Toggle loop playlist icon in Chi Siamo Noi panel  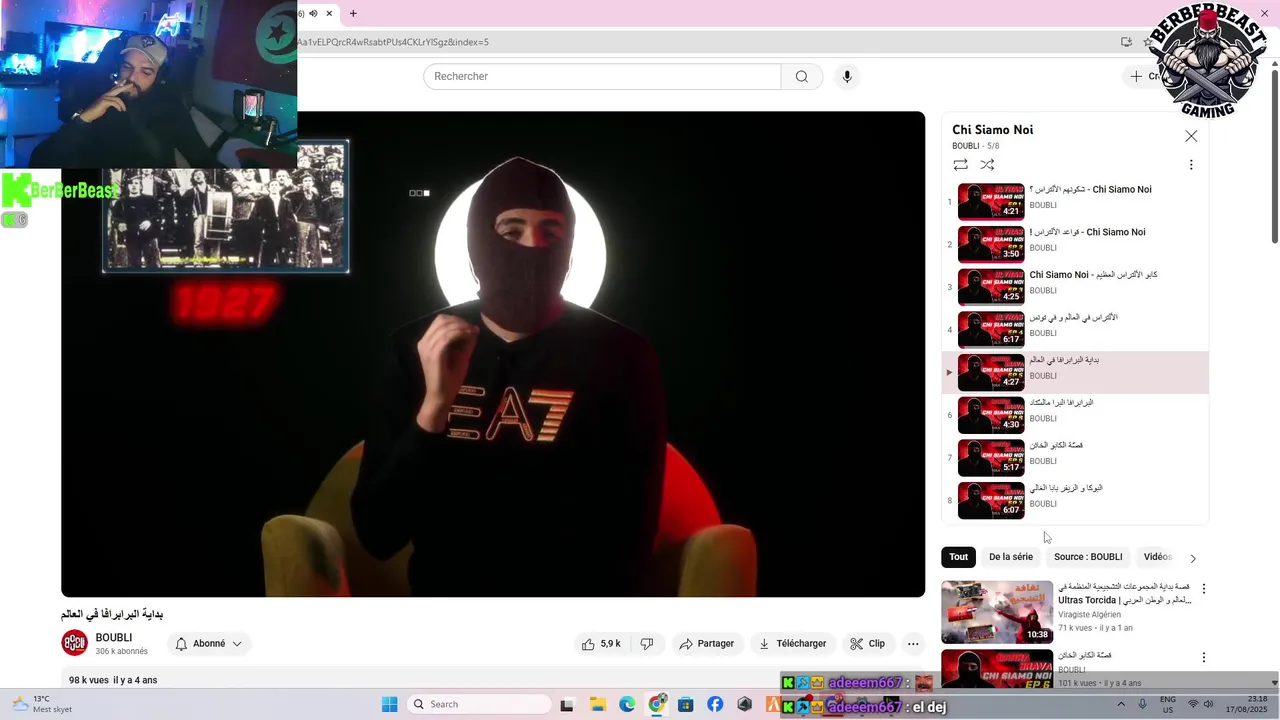(960, 165)
